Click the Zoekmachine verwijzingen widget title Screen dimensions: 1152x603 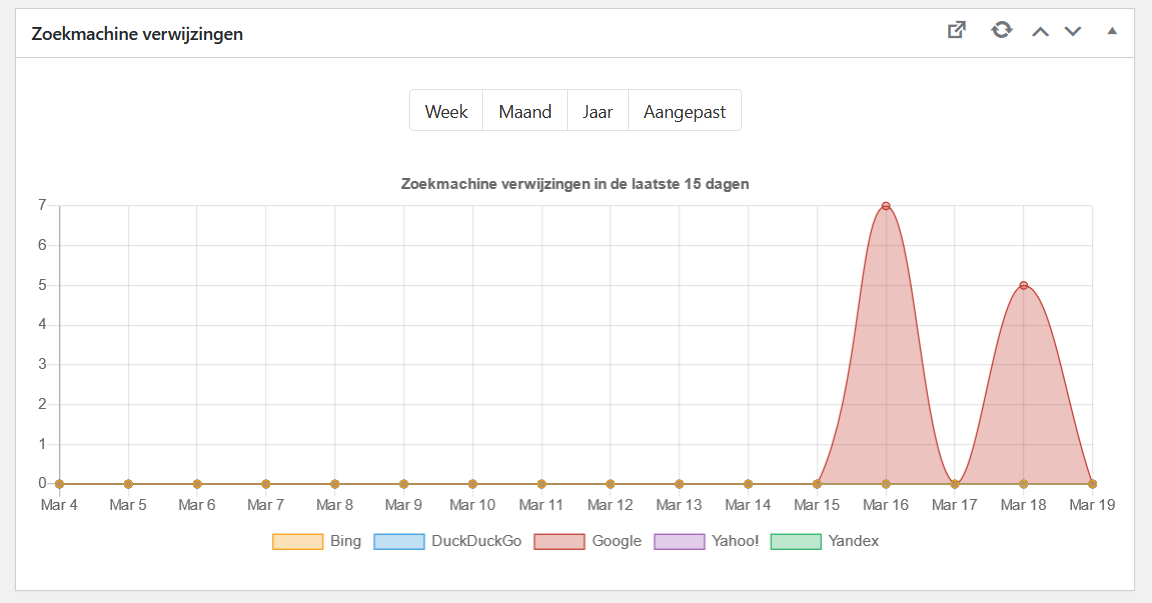(137, 34)
